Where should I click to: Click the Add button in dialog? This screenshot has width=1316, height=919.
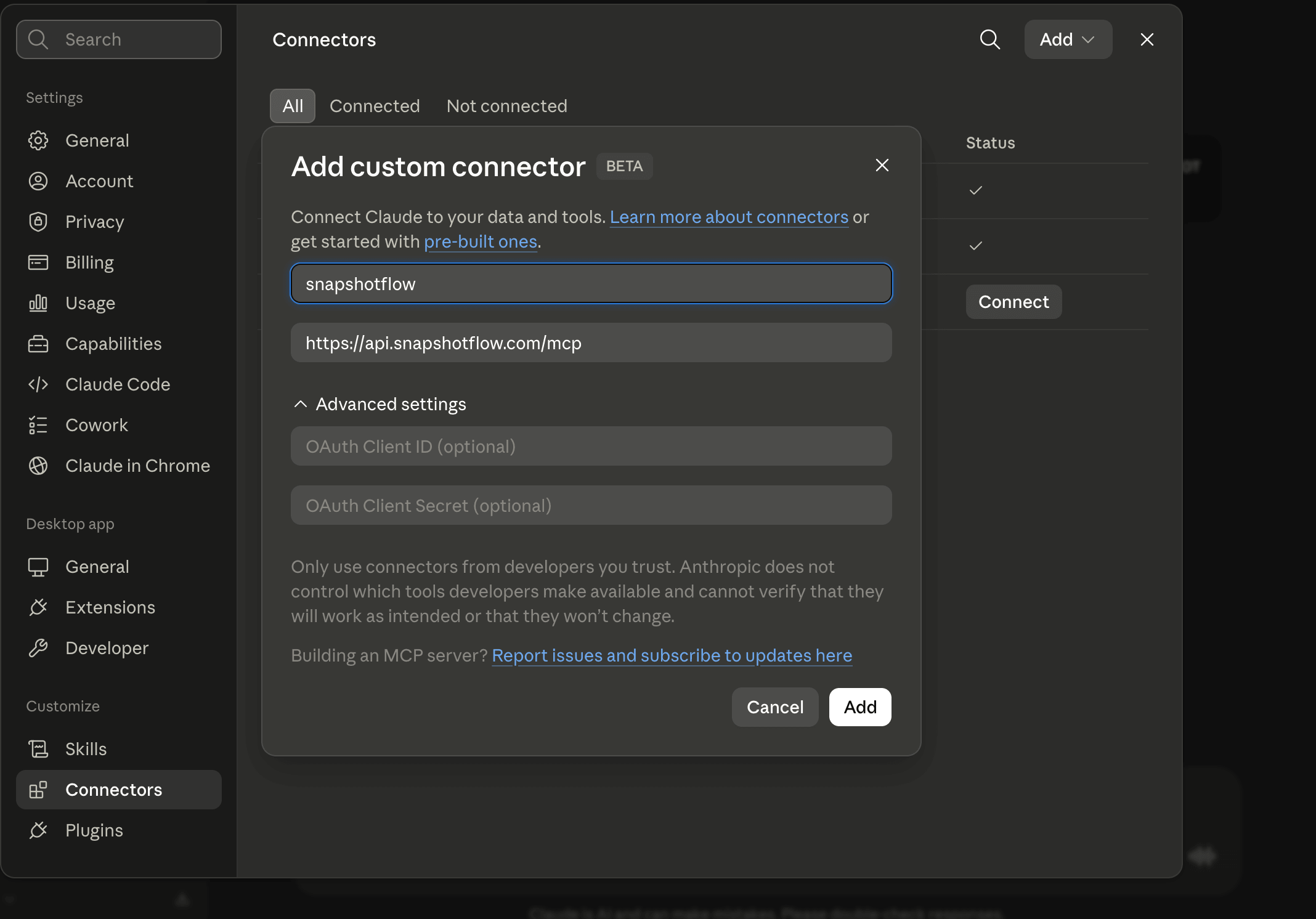click(x=860, y=707)
